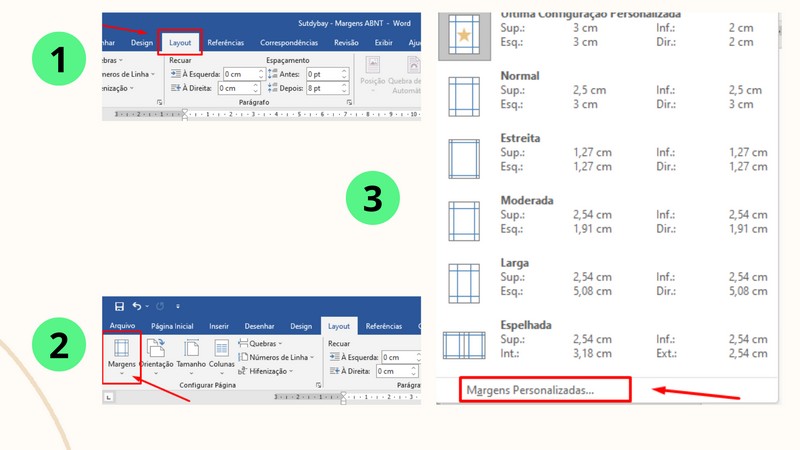Select the Espelhada margin preset
This screenshot has height=450, width=800.
click(x=607, y=346)
